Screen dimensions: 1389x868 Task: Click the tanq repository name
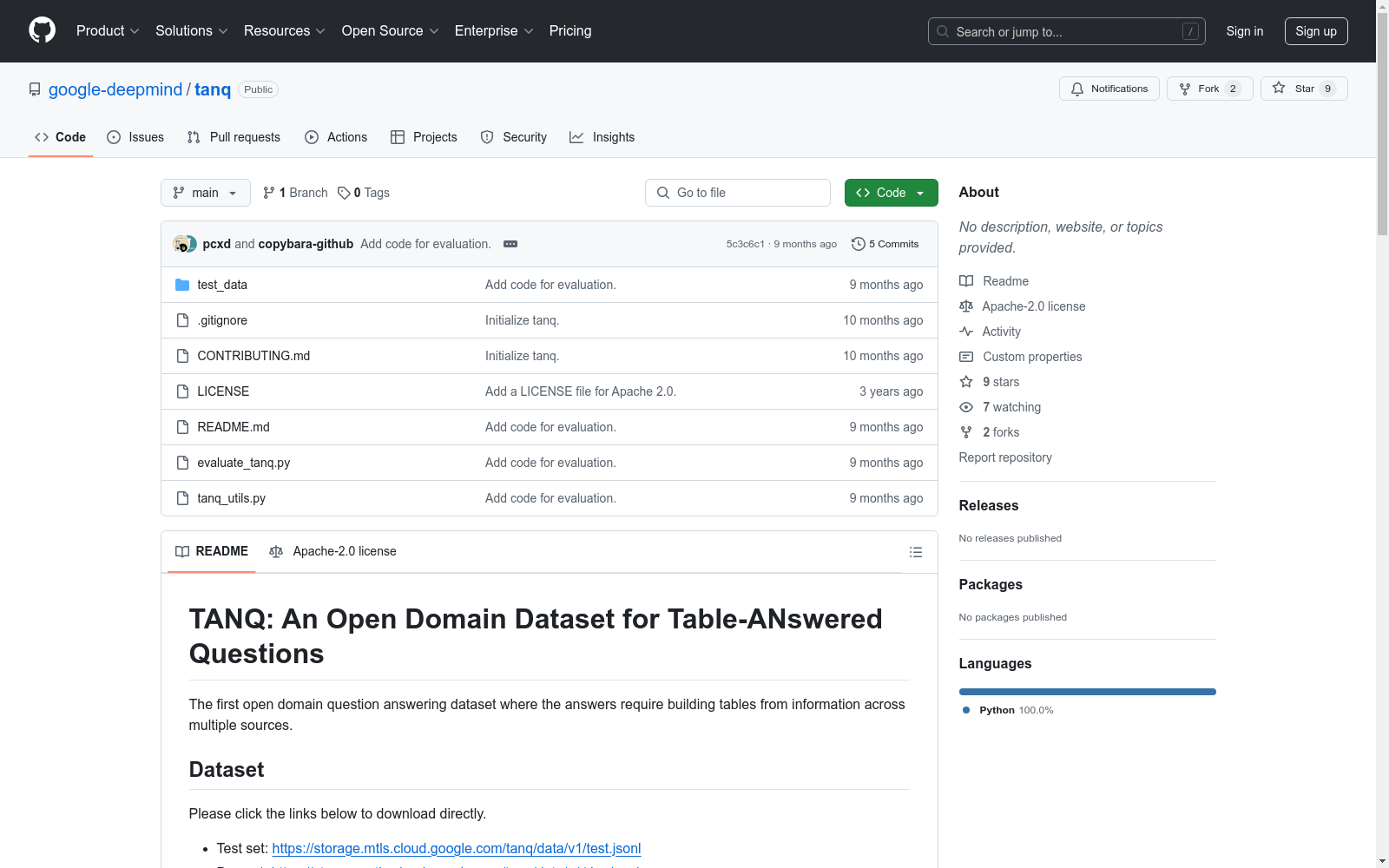[x=213, y=89]
